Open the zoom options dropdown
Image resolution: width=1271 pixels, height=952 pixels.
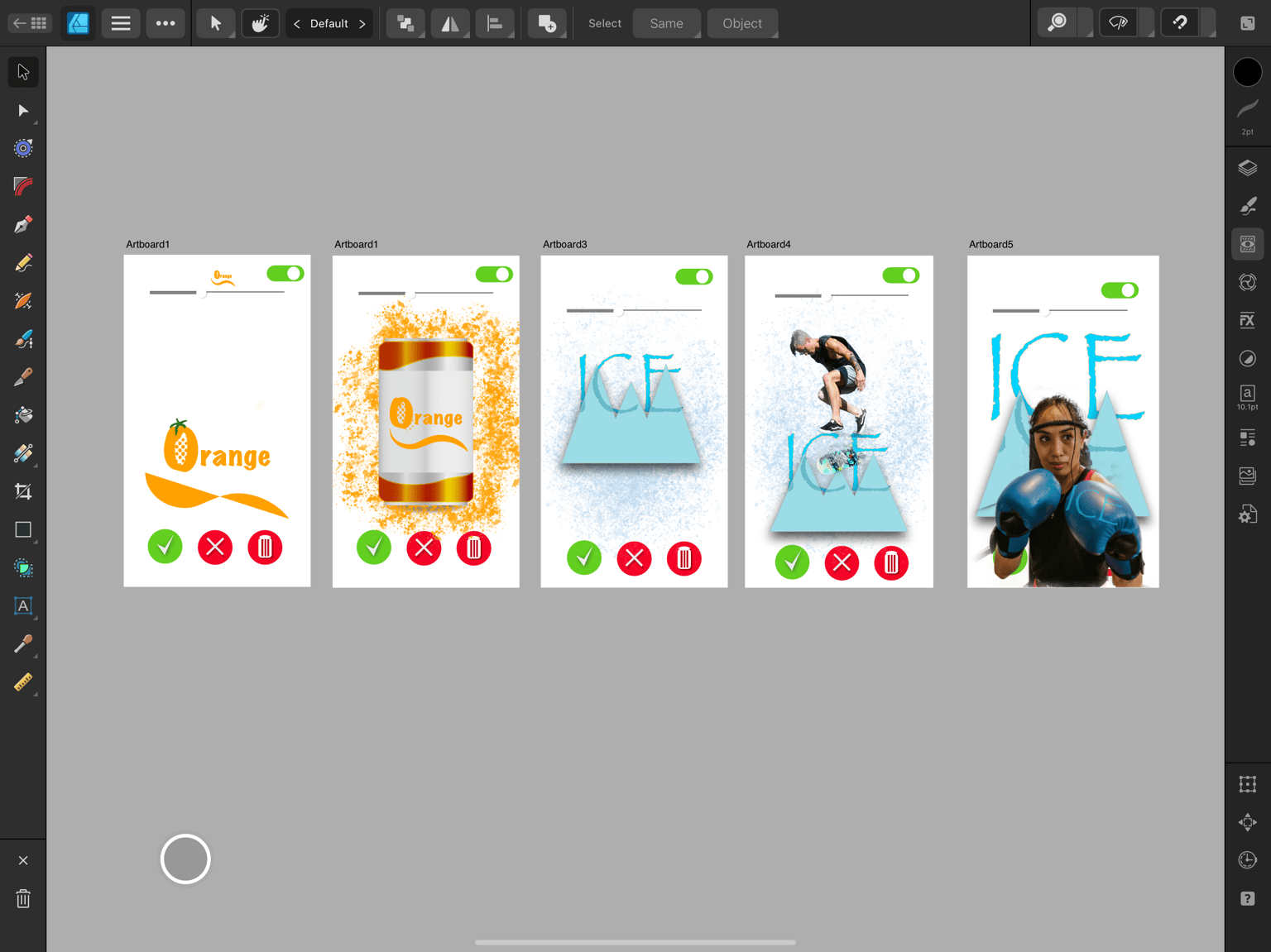[1086, 23]
